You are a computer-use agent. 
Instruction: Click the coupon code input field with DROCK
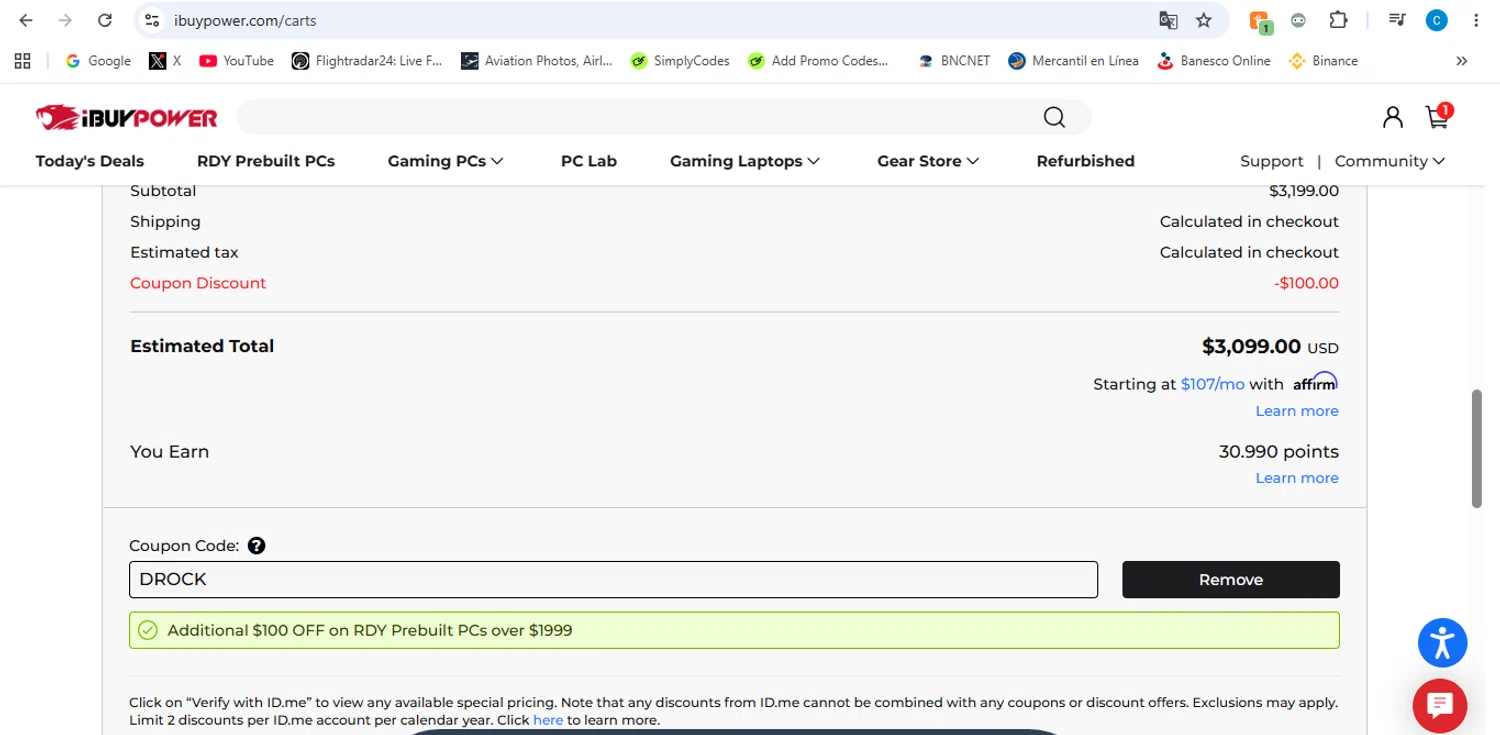point(613,580)
